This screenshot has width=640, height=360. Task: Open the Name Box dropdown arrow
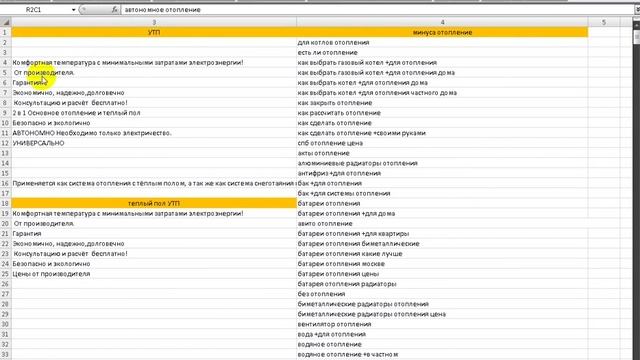pyautogui.click(x=73, y=9)
